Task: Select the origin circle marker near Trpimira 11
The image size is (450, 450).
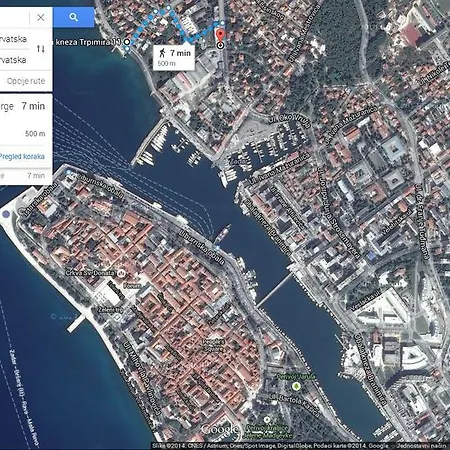Action: coord(127,42)
